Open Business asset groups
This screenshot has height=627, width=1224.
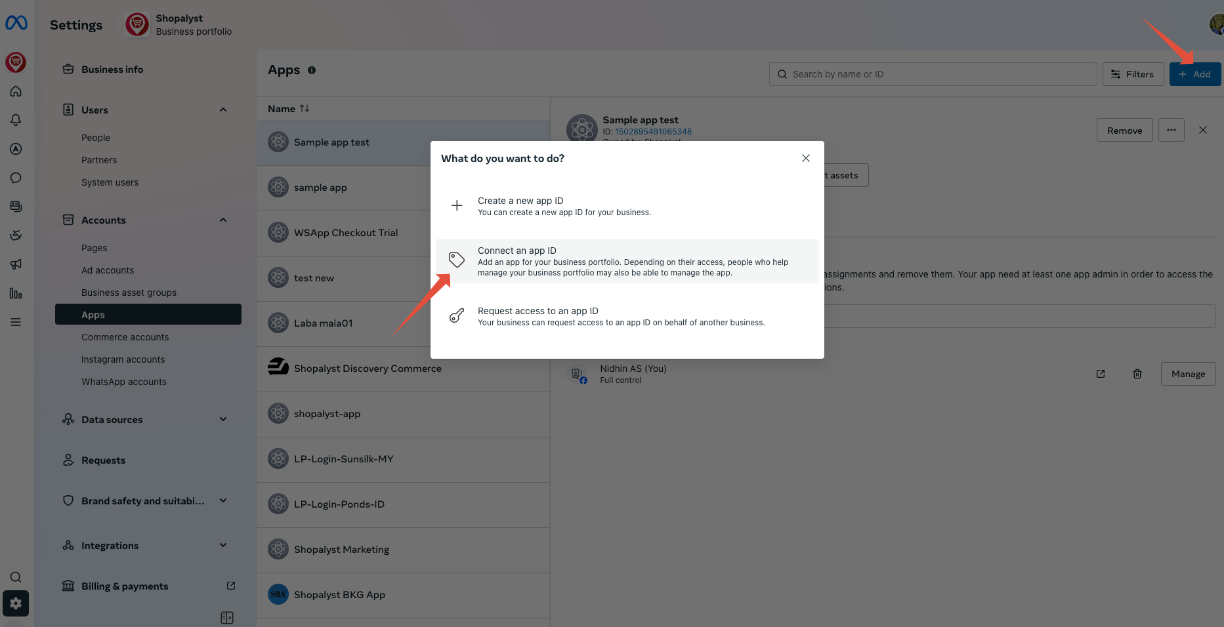coord(129,293)
